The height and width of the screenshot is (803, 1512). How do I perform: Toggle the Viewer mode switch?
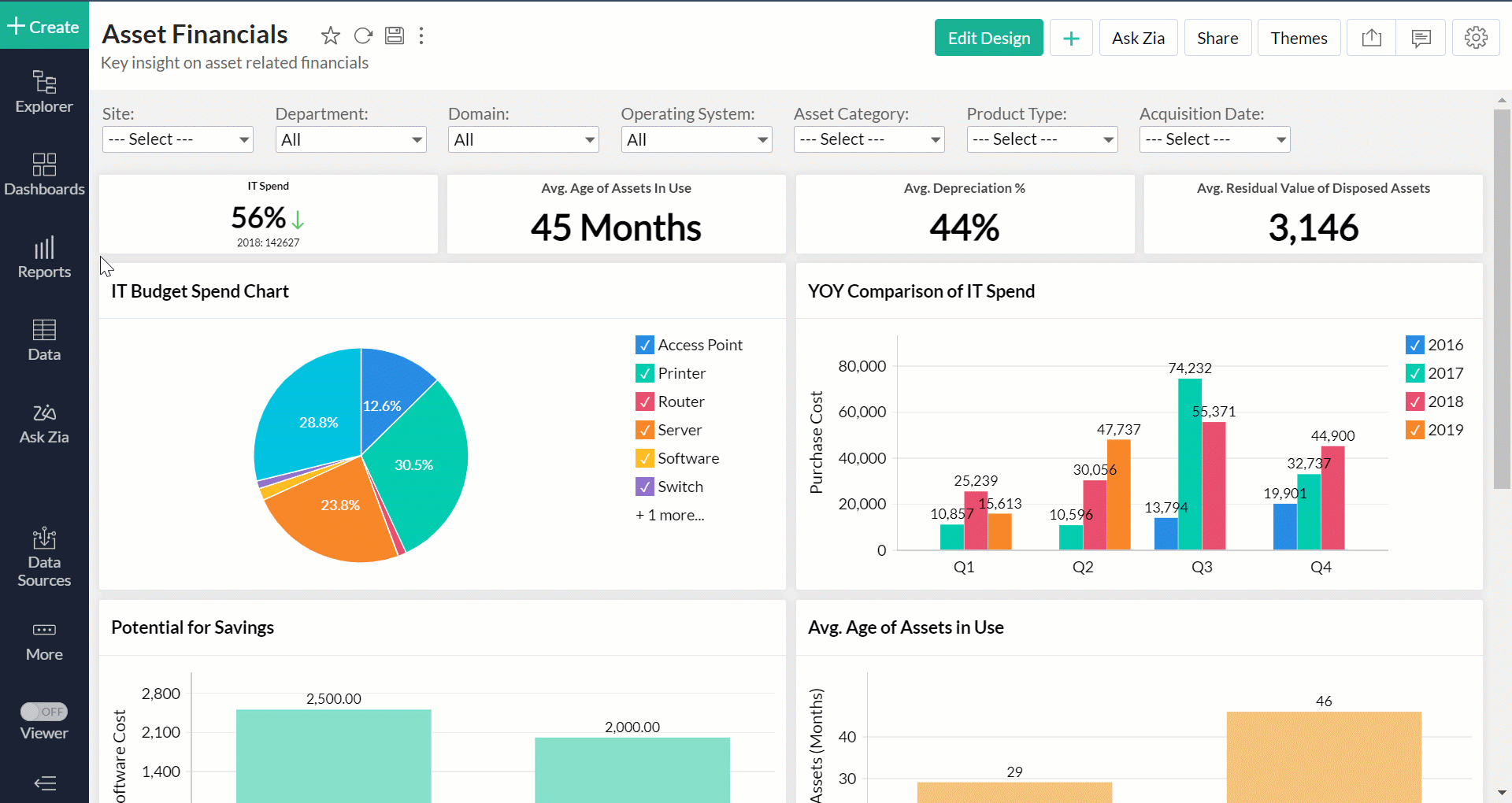44,712
